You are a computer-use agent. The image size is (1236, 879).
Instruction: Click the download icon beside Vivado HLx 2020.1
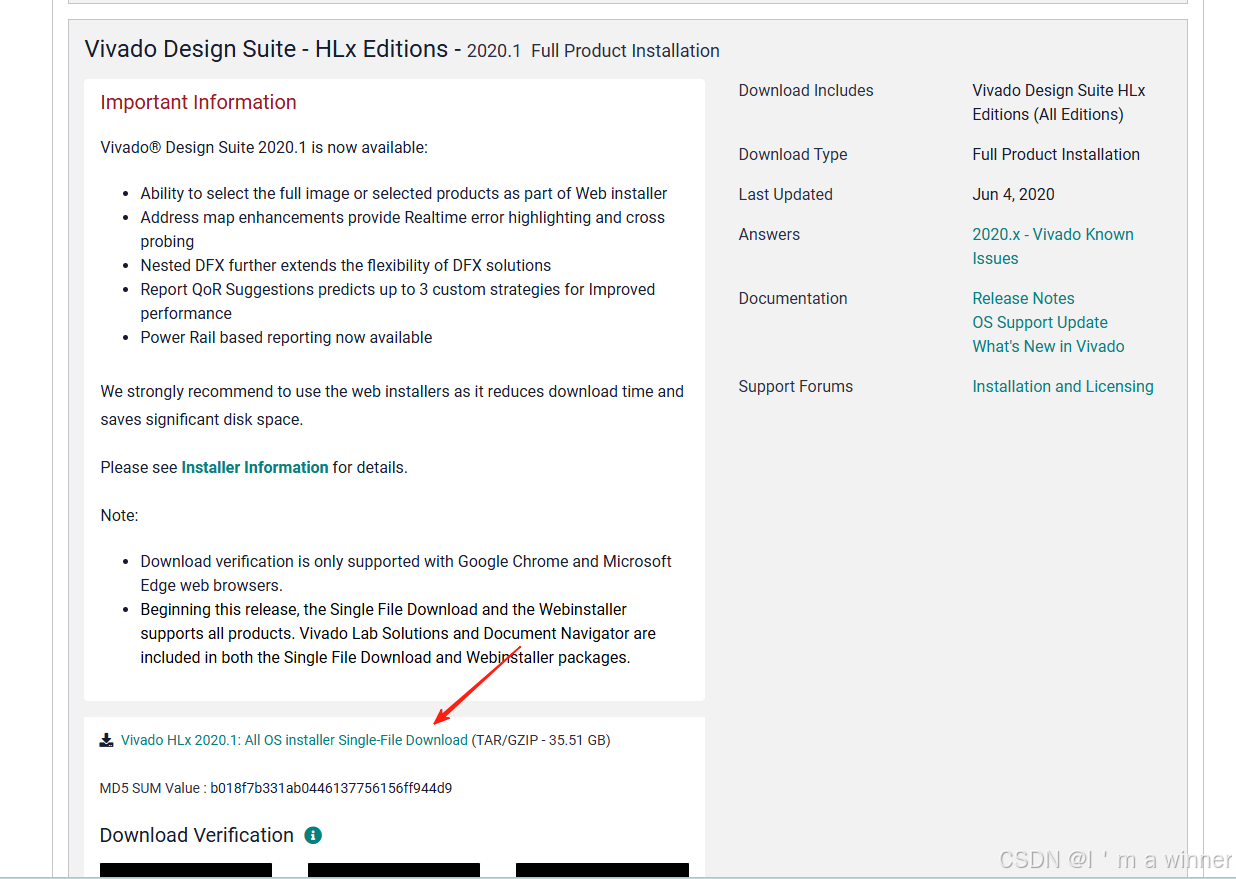[x=107, y=740]
